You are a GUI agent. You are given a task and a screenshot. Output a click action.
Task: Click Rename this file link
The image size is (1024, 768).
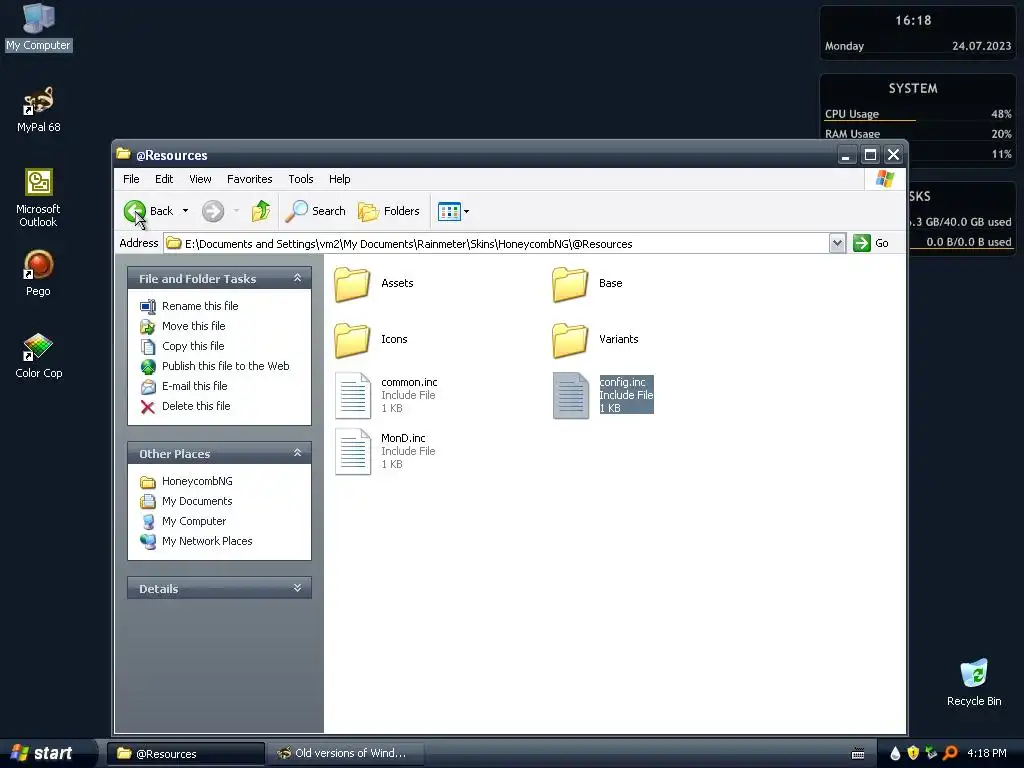[200, 306]
